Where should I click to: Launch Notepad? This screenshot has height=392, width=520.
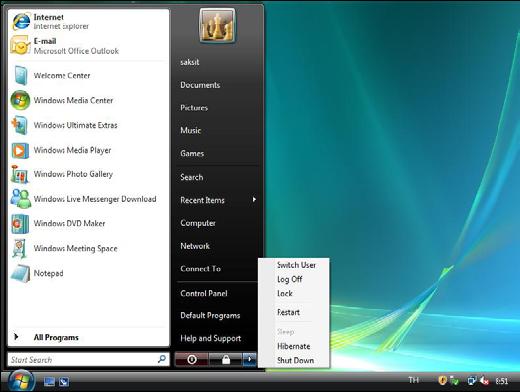click(88, 273)
